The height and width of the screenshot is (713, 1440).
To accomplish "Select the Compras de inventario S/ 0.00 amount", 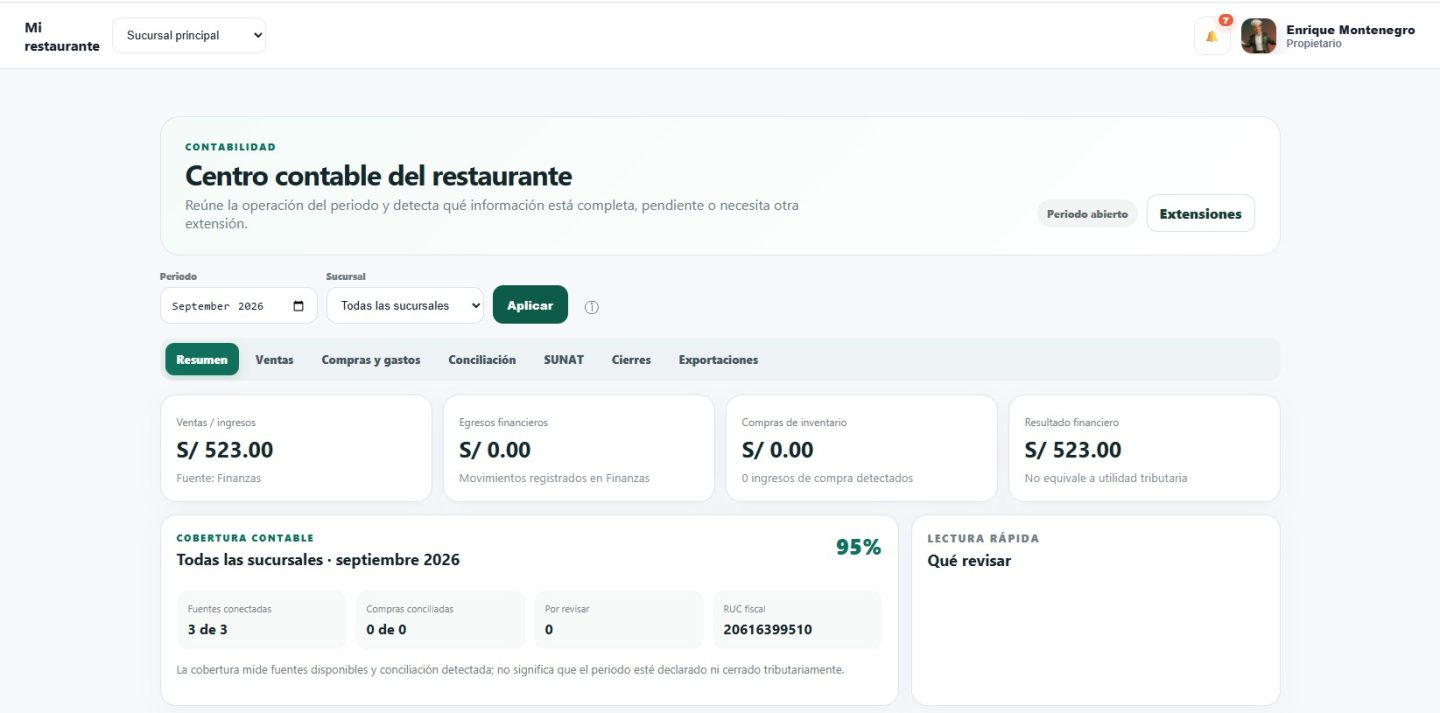I will pos(778,450).
